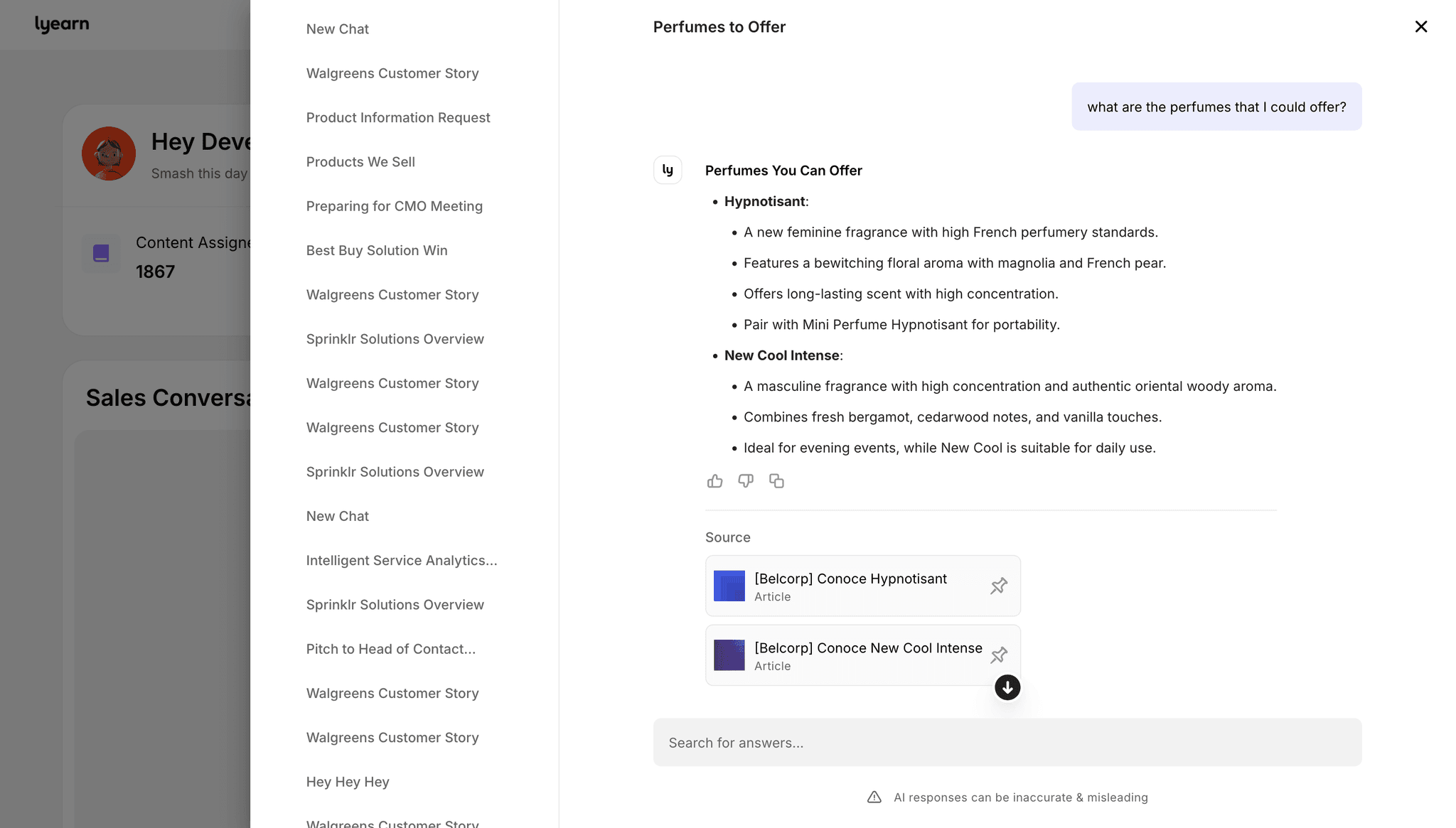The height and width of the screenshot is (828, 1456).
Task: Click the Sales Conversa heading behind the panel
Action: [168, 398]
